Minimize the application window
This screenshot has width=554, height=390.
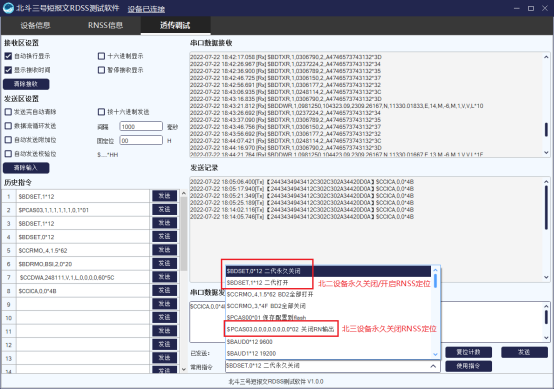coord(517,8)
